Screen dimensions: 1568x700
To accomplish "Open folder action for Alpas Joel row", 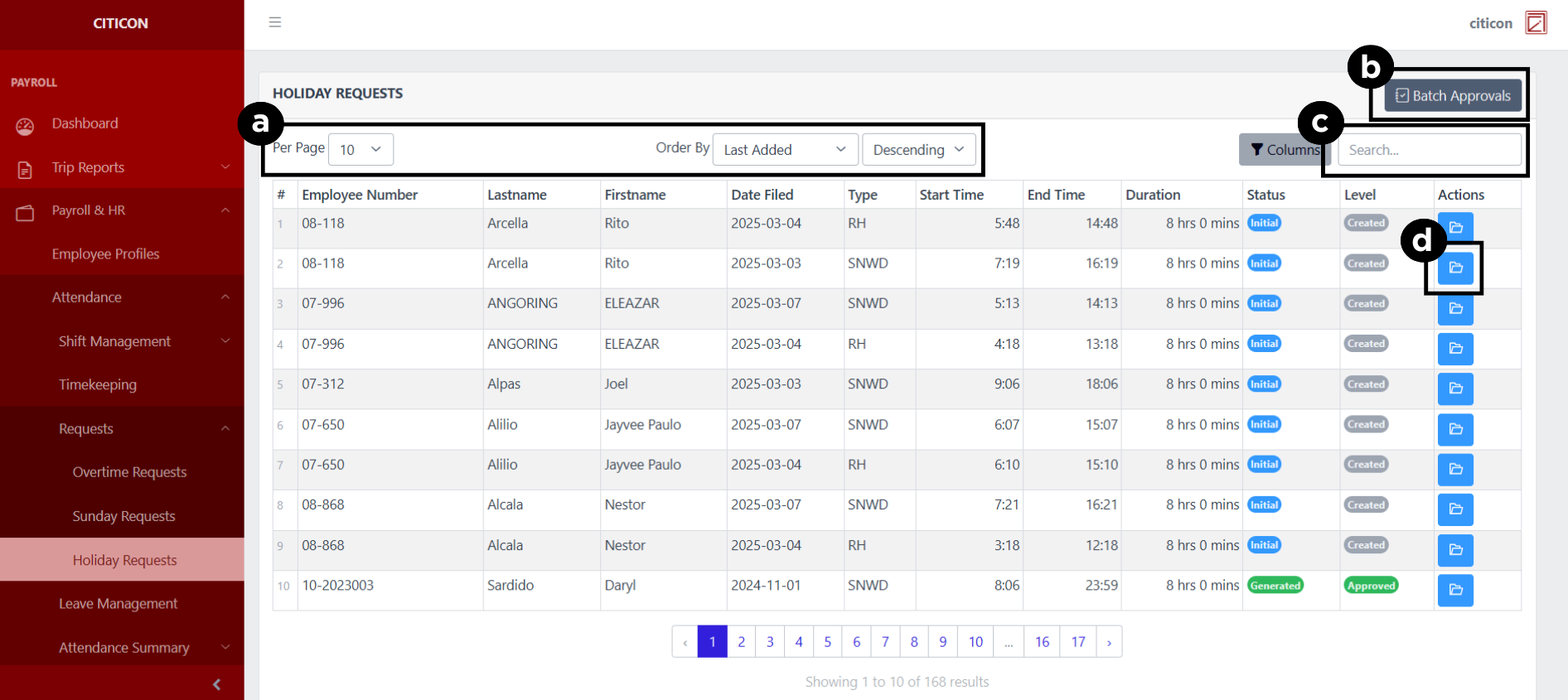I will (x=1455, y=389).
